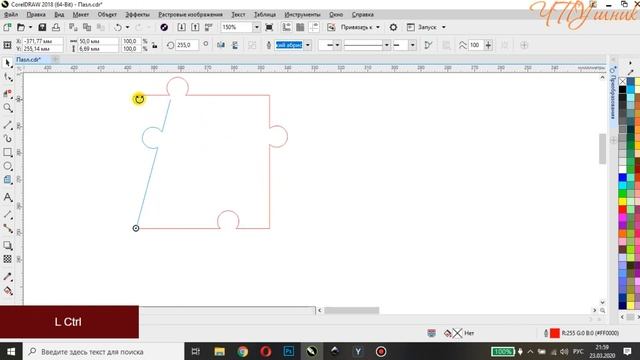Select the Text tool
Image resolution: width=640 pixels, height=360 pixels.
(7, 198)
